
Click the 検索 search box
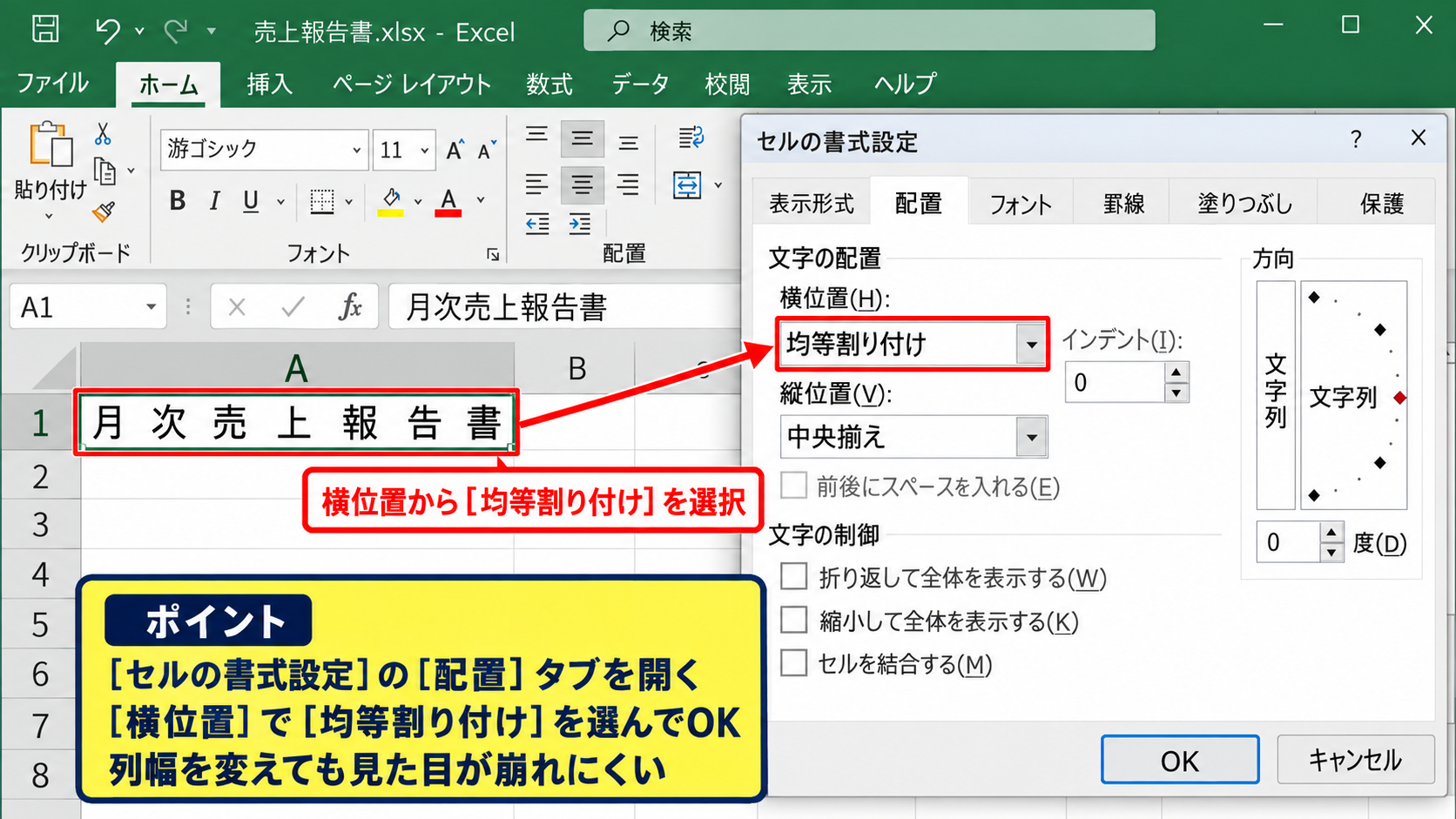(x=869, y=30)
